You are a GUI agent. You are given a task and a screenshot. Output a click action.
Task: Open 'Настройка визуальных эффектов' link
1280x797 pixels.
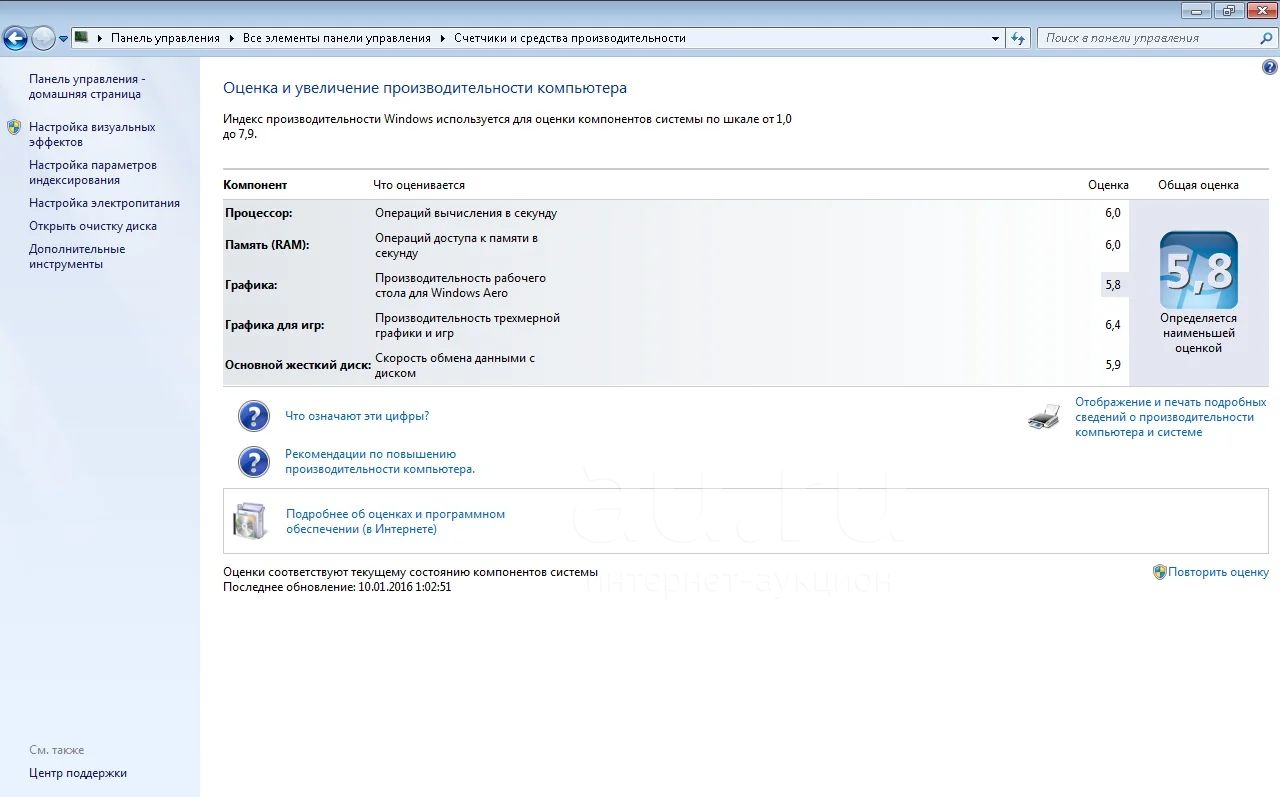[92, 134]
